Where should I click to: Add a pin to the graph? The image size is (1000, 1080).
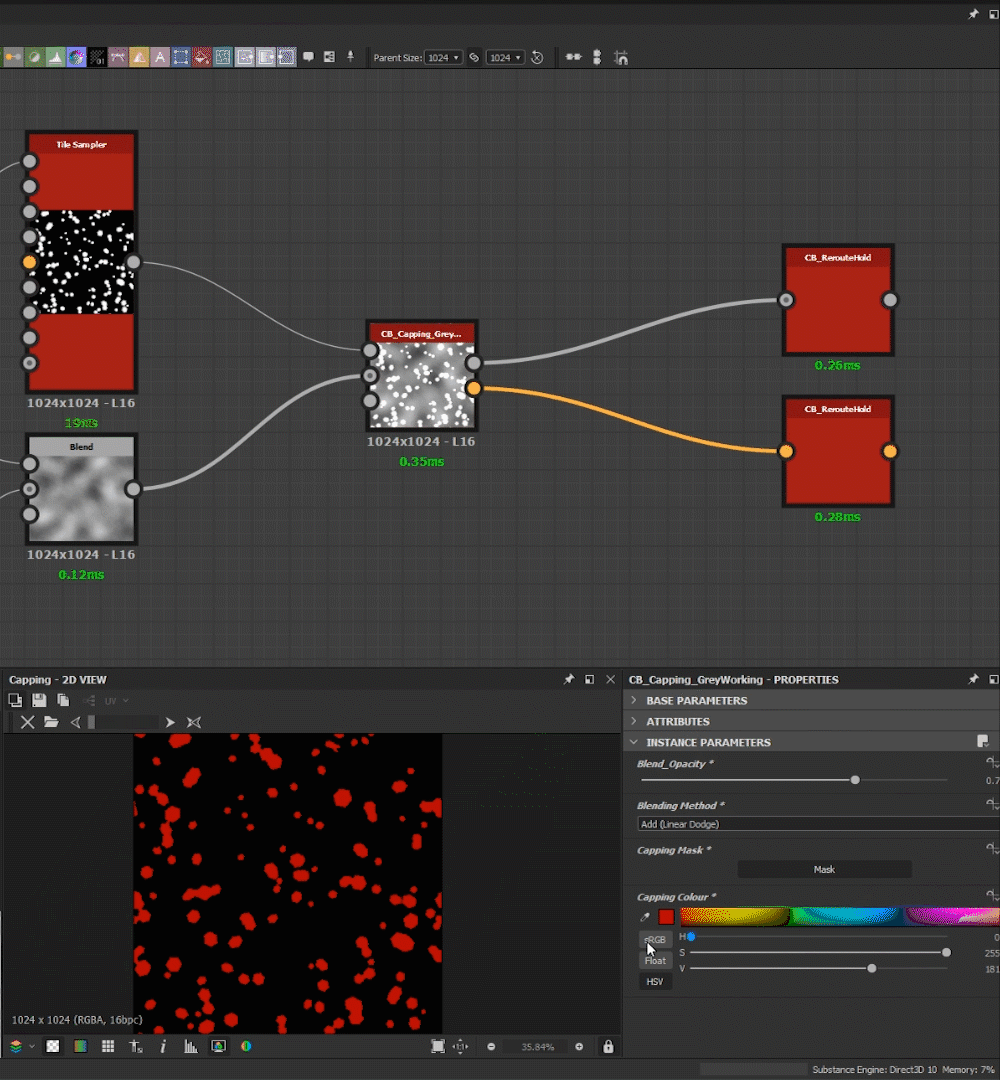click(351, 57)
